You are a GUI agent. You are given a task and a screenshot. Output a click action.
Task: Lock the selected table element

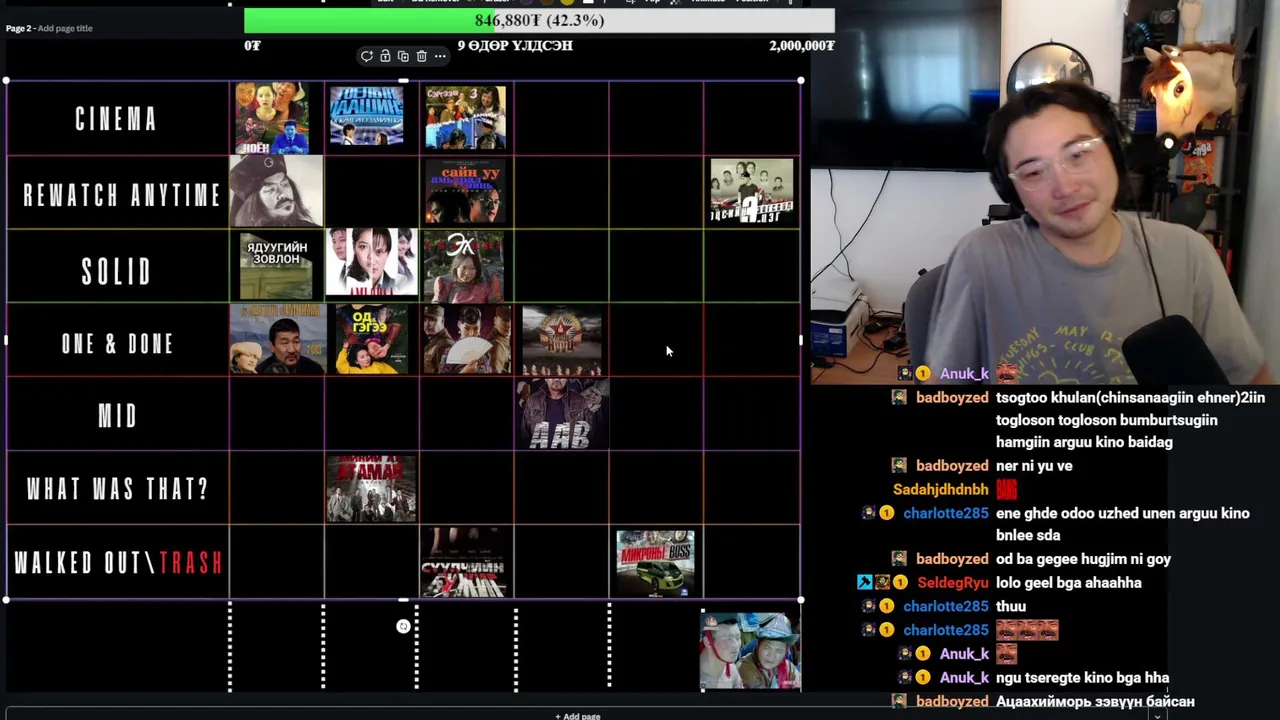[385, 56]
